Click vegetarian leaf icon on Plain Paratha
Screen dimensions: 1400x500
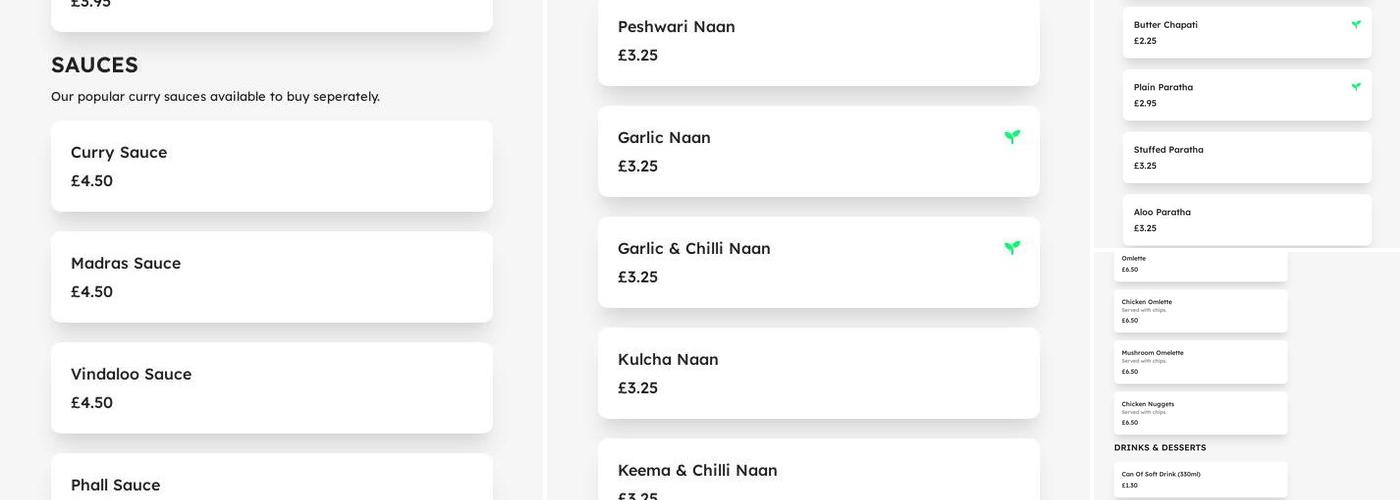pyautogui.click(x=1356, y=87)
